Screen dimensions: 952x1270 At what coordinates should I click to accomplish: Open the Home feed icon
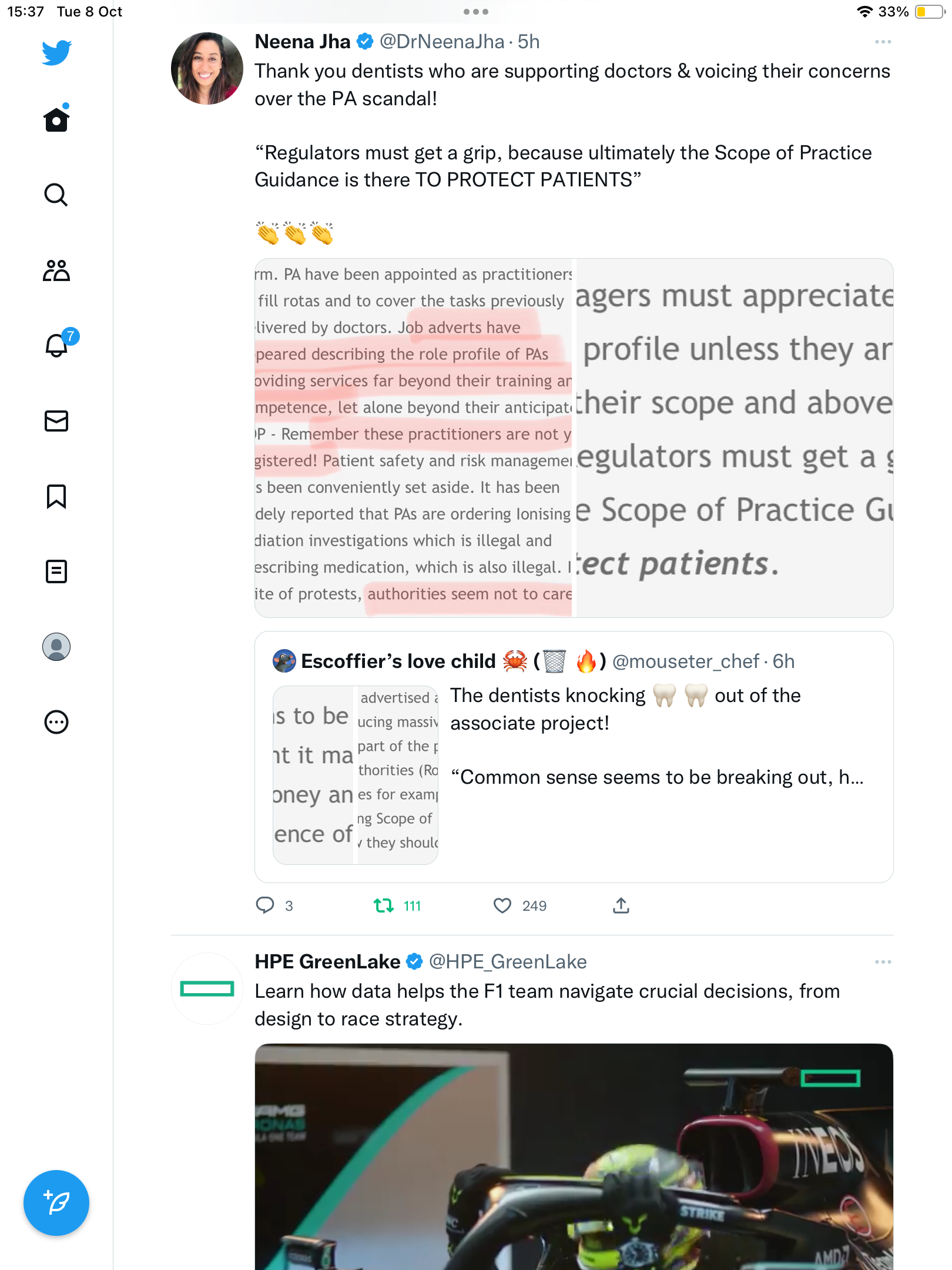[56, 119]
